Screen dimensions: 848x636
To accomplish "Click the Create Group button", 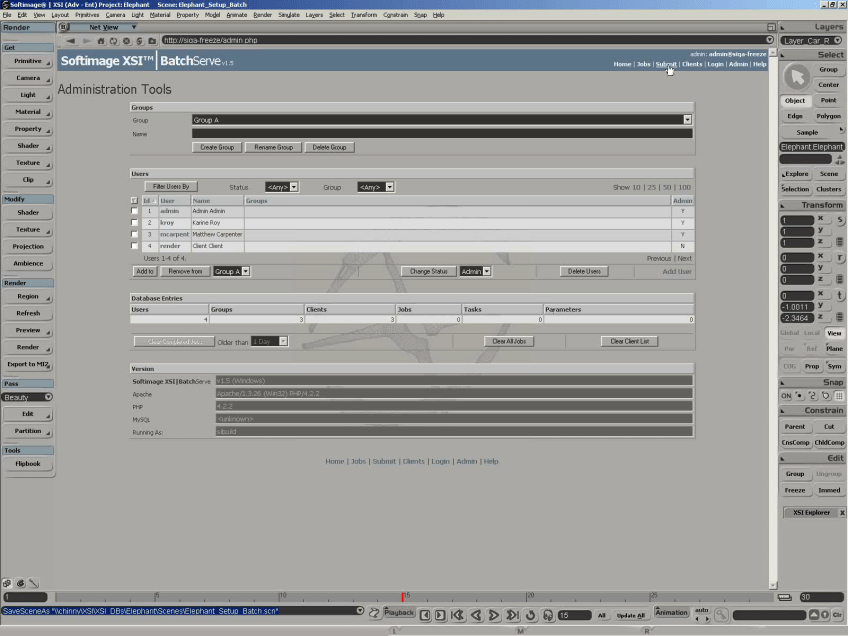I will click(x=216, y=147).
